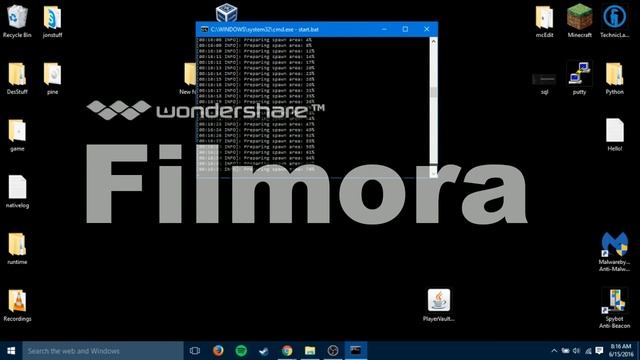Click the Search the web and Windows box
Viewport: 640px width, 360px height.
pyautogui.click(x=103, y=351)
